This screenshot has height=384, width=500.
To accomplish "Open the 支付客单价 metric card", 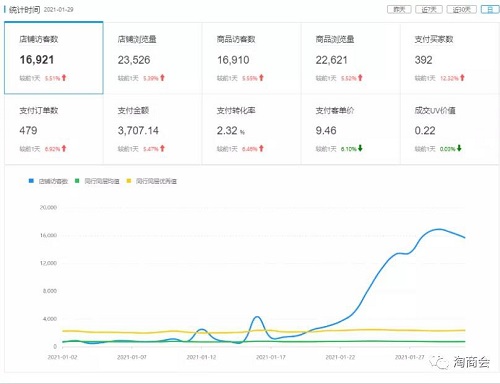I will (x=350, y=129).
